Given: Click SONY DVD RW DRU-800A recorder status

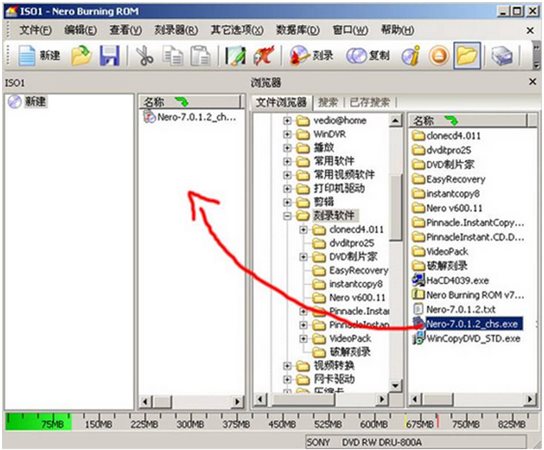Looking at the screenshot, I should [x=415, y=442].
